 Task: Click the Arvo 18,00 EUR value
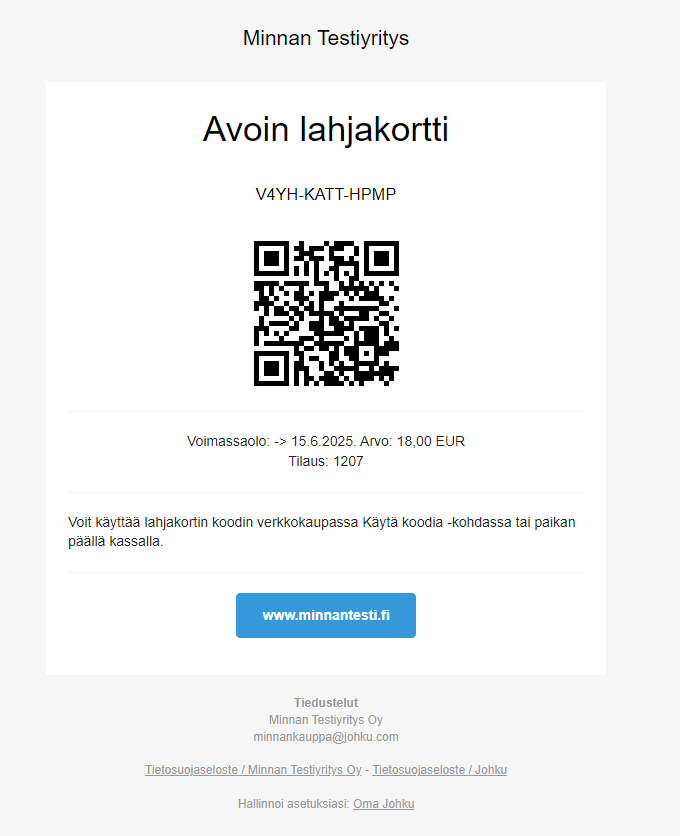[412, 441]
